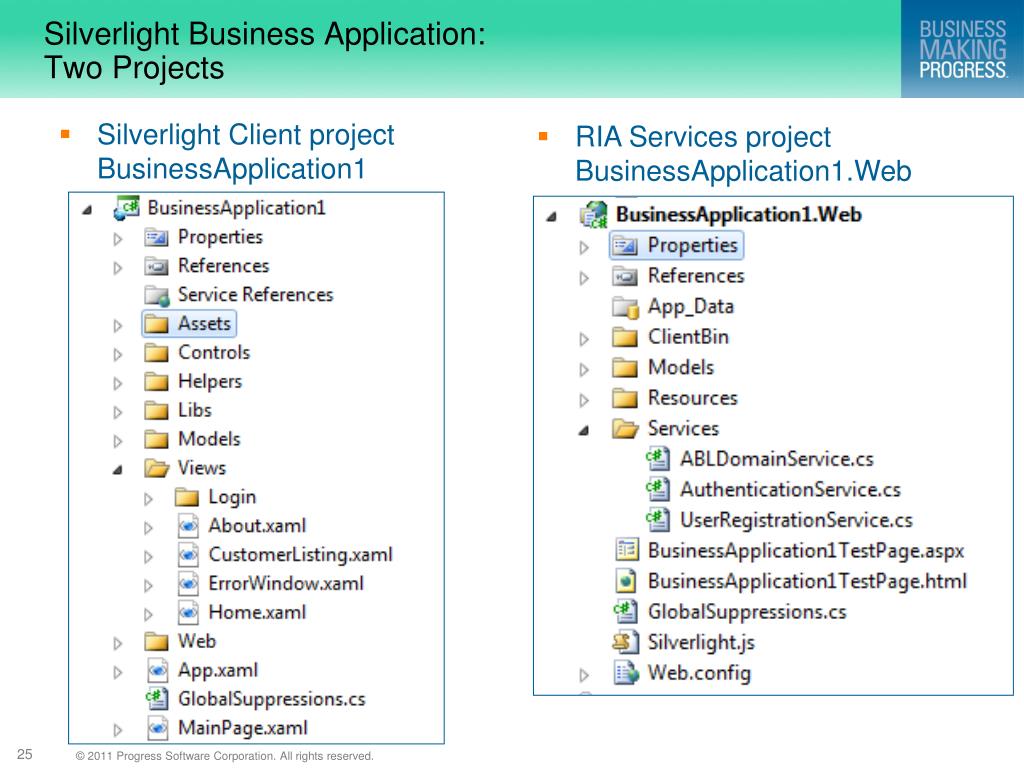1024x768 pixels.
Task: Click the Home.xaml file icon
Action: 188,613
